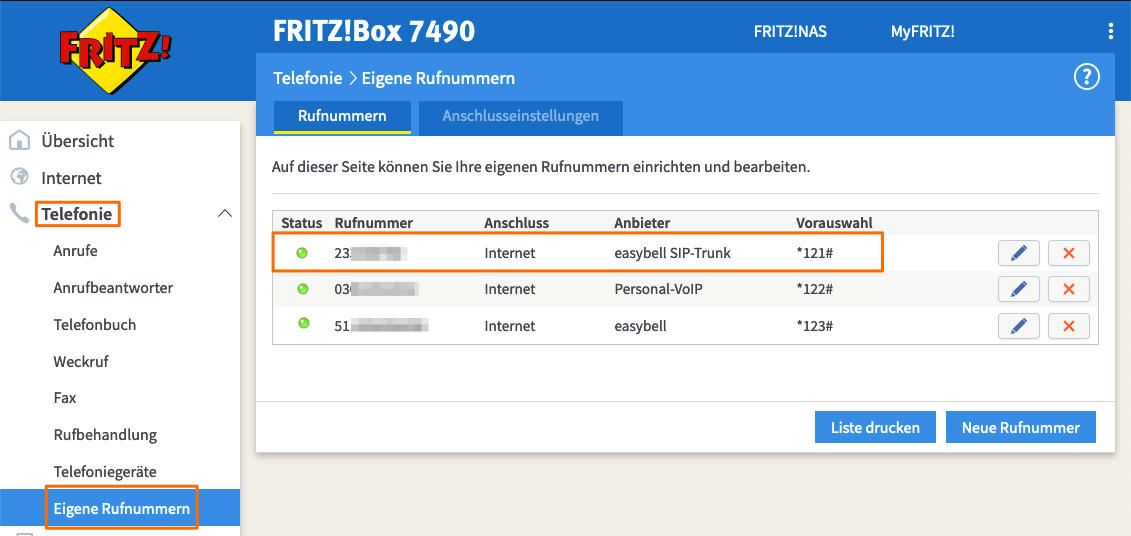Open FRITZ!NAS from the header

[x=790, y=32]
